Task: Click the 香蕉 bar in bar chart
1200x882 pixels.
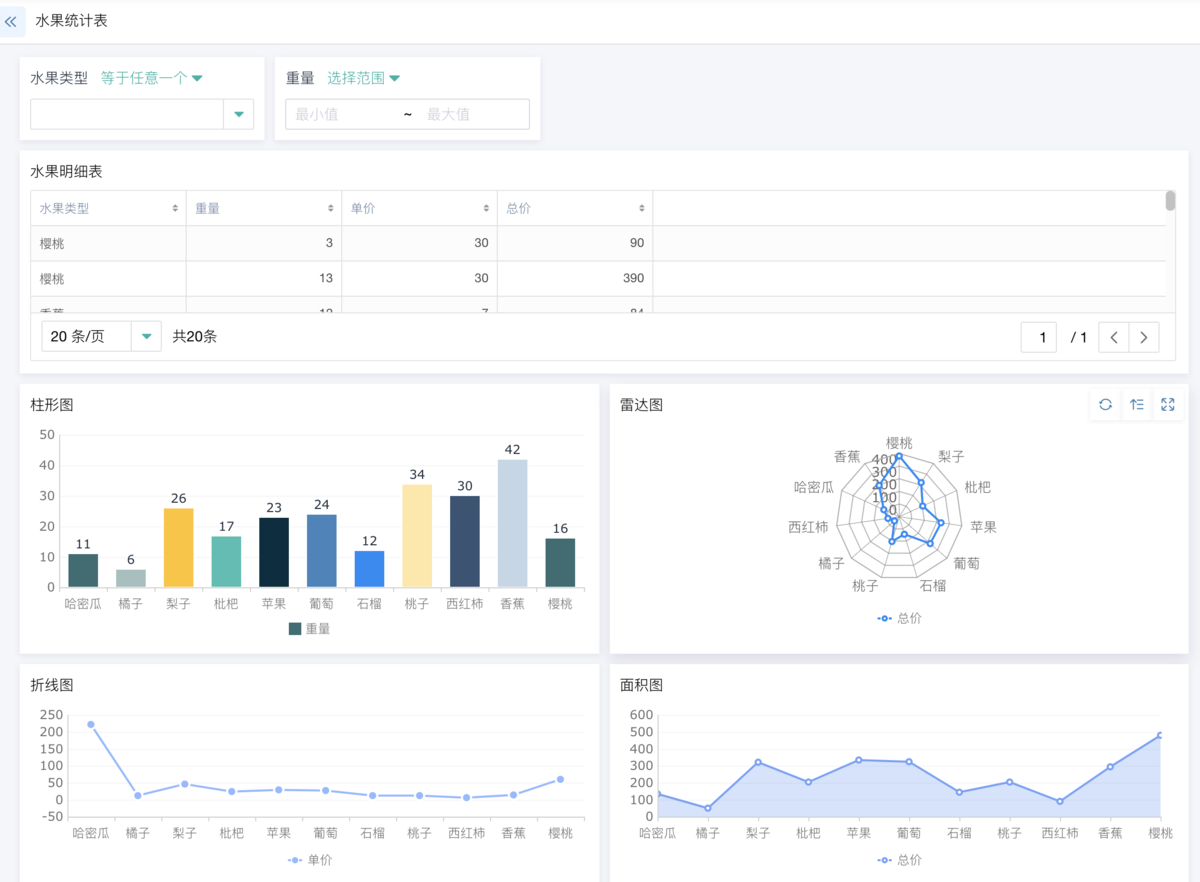Action: click(x=512, y=523)
